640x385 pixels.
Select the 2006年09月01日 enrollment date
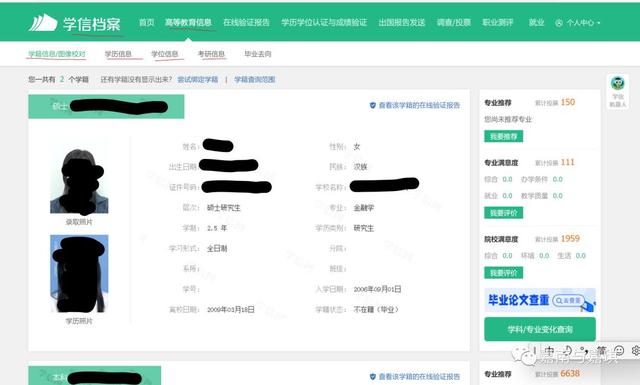(377, 289)
